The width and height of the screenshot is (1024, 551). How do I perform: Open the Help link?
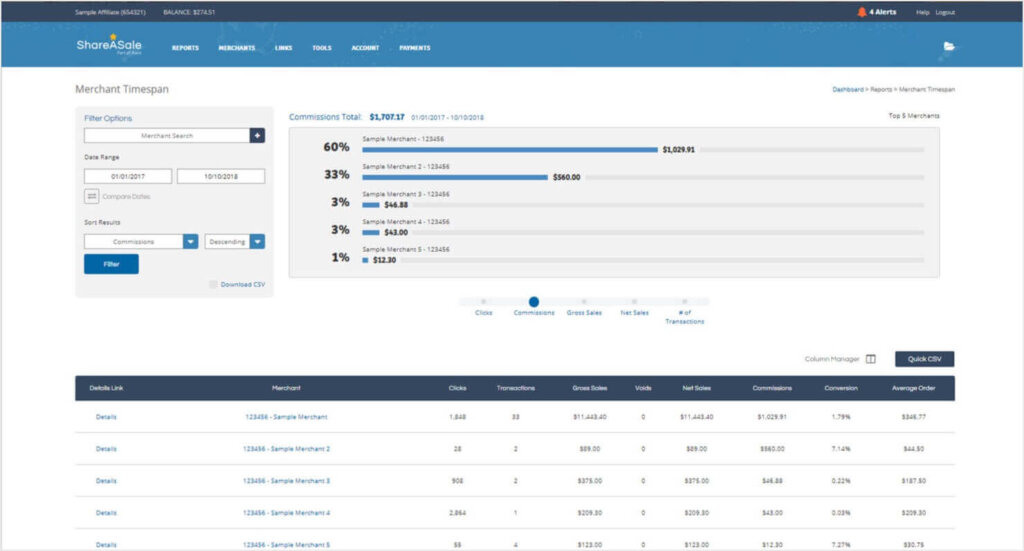click(x=922, y=12)
